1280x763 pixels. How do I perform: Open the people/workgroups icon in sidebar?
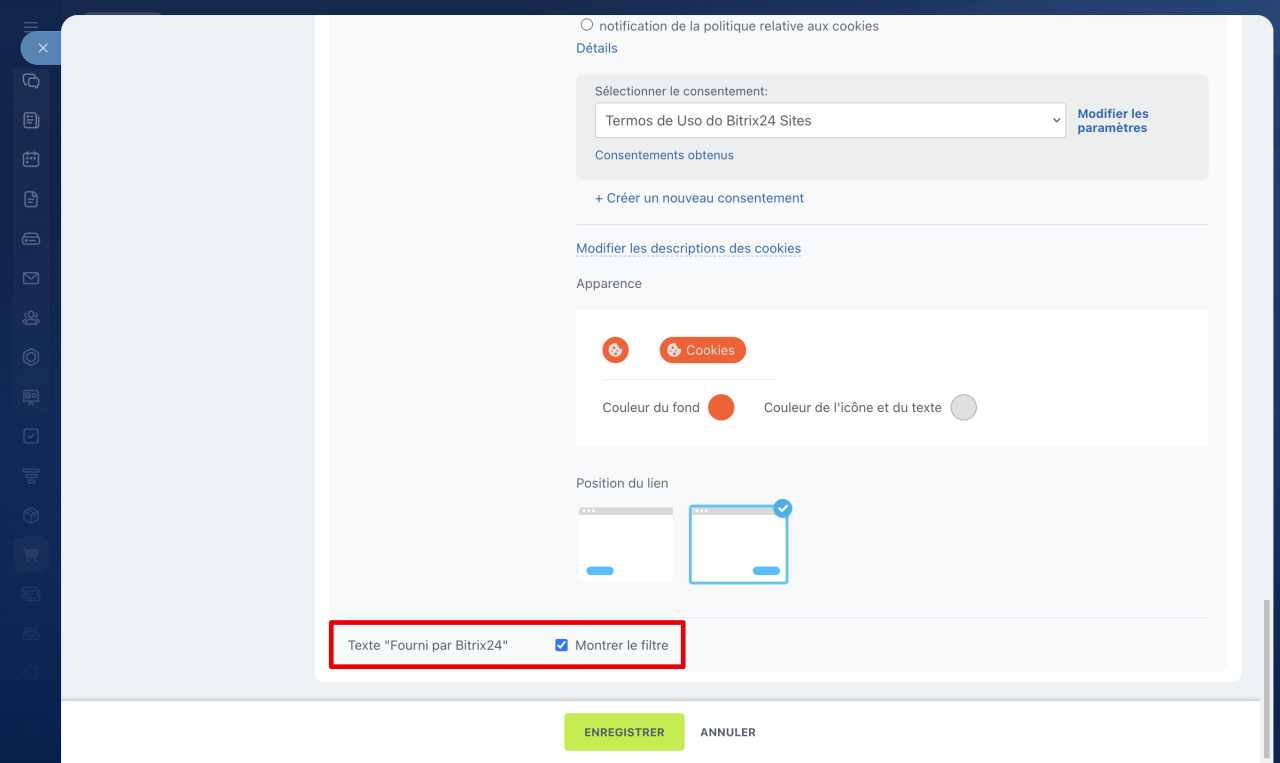coord(31,318)
